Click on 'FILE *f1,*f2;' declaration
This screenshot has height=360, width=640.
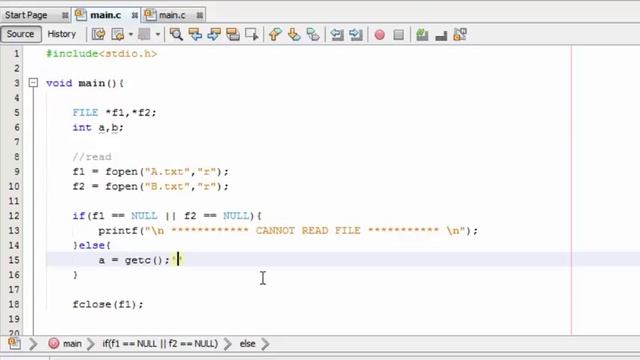114,113
